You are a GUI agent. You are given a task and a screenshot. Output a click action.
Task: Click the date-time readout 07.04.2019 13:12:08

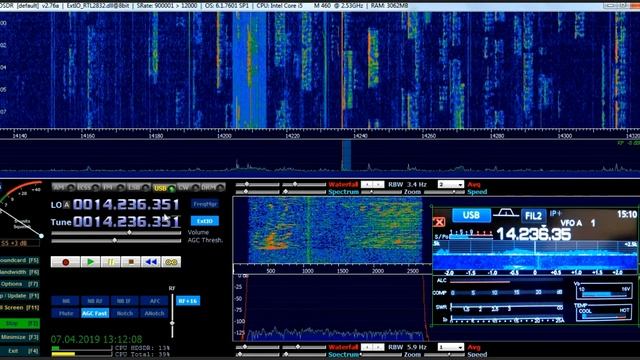[96, 339]
